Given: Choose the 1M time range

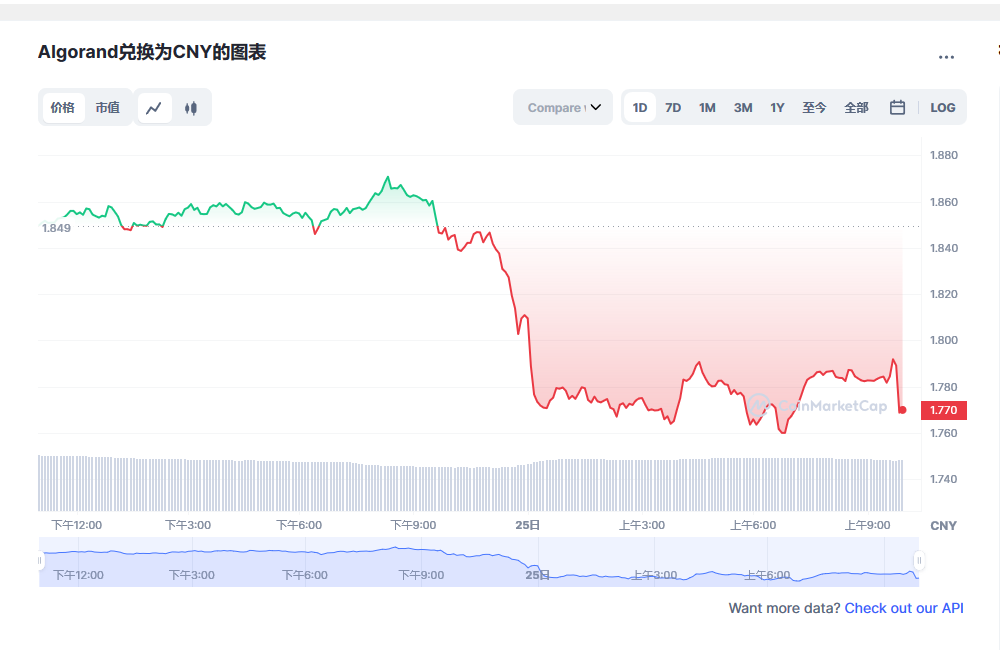Looking at the screenshot, I should pyautogui.click(x=707, y=108).
